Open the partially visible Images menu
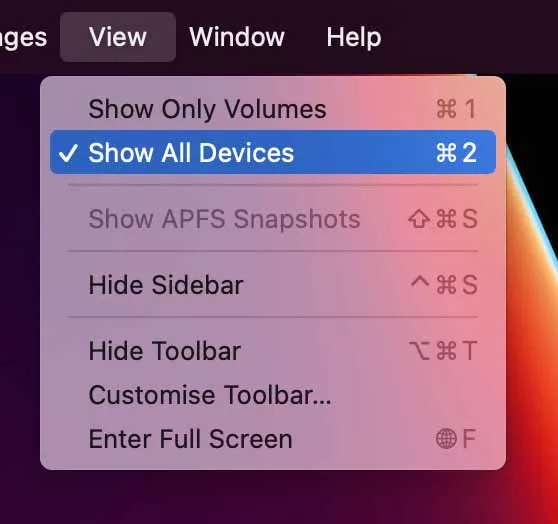558x524 pixels. [x=23, y=38]
